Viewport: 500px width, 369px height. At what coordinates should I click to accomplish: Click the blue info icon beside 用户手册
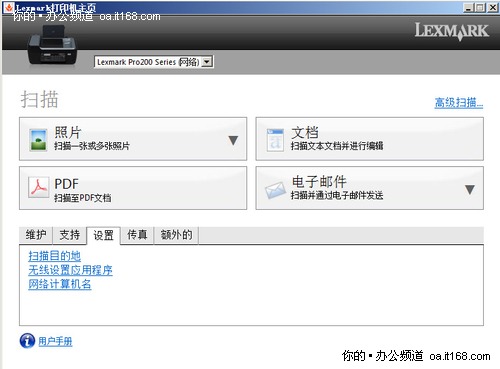(x=27, y=341)
